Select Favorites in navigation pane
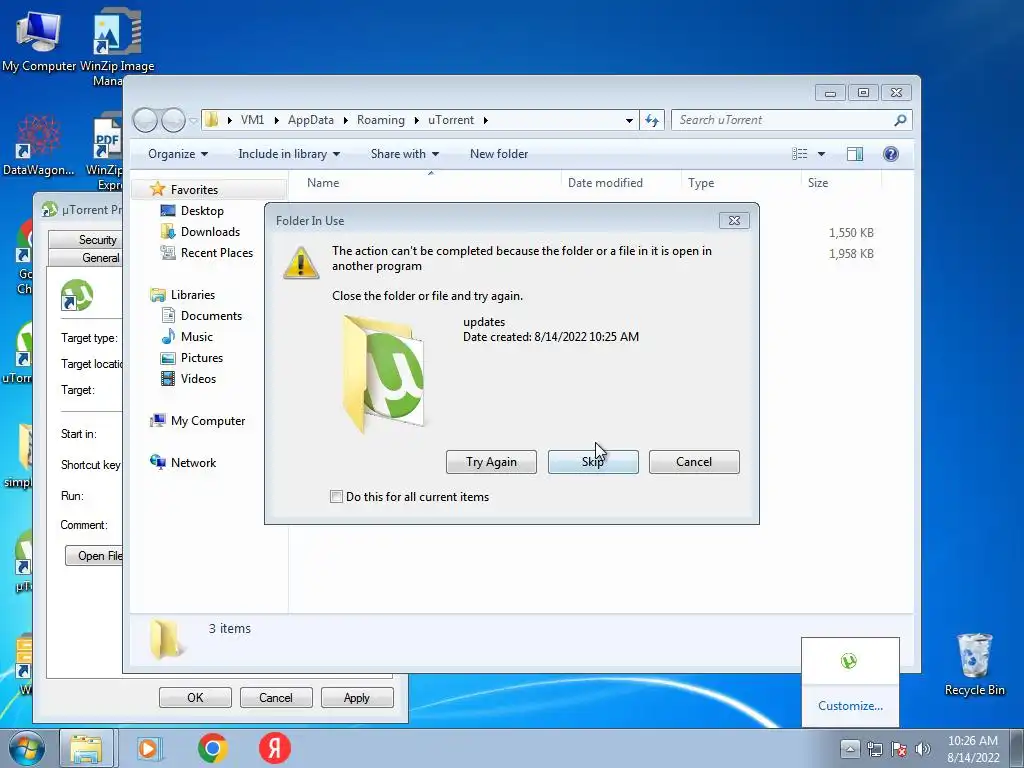The image size is (1024, 768). (x=194, y=190)
